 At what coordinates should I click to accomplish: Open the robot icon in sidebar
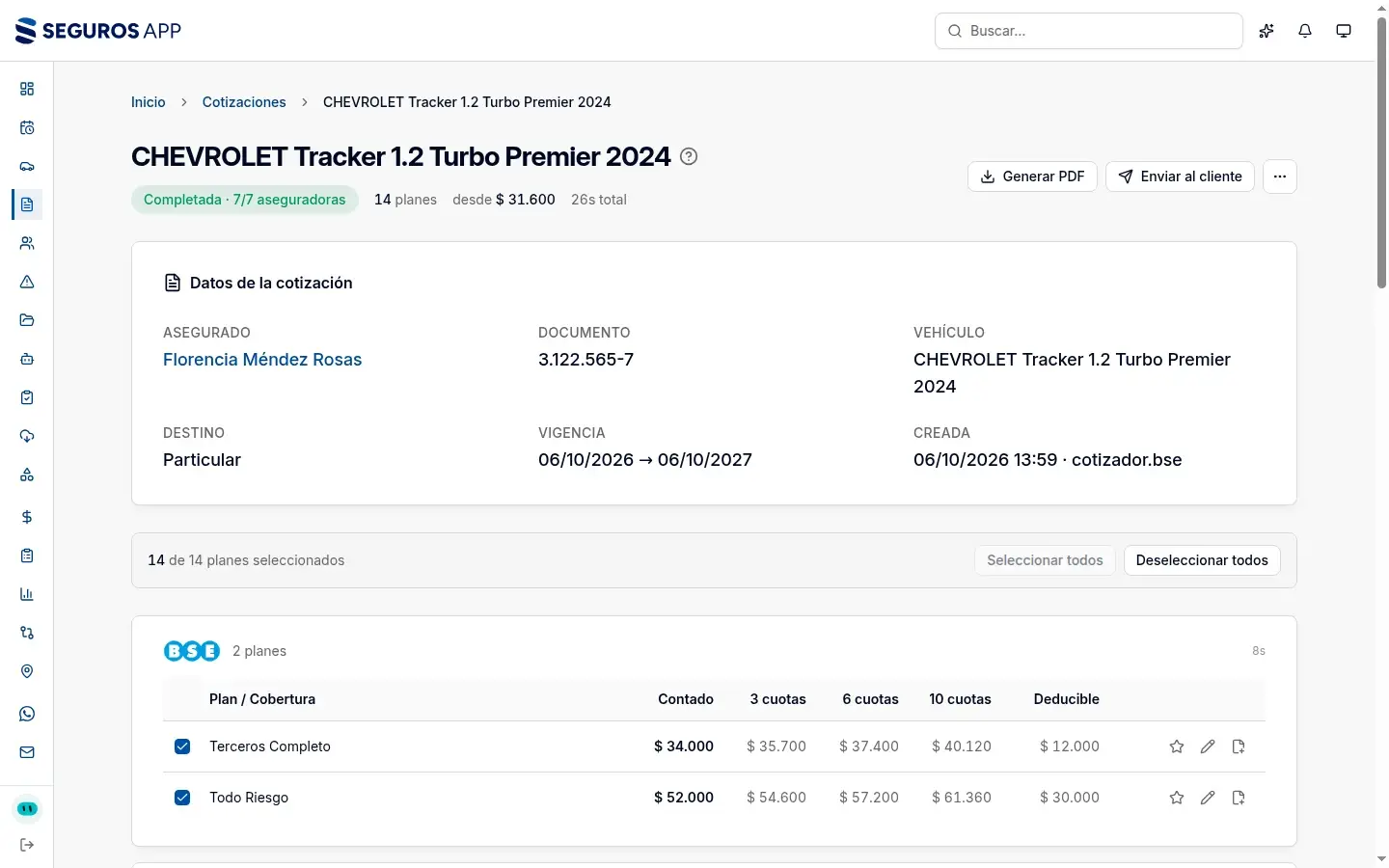point(27,359)
